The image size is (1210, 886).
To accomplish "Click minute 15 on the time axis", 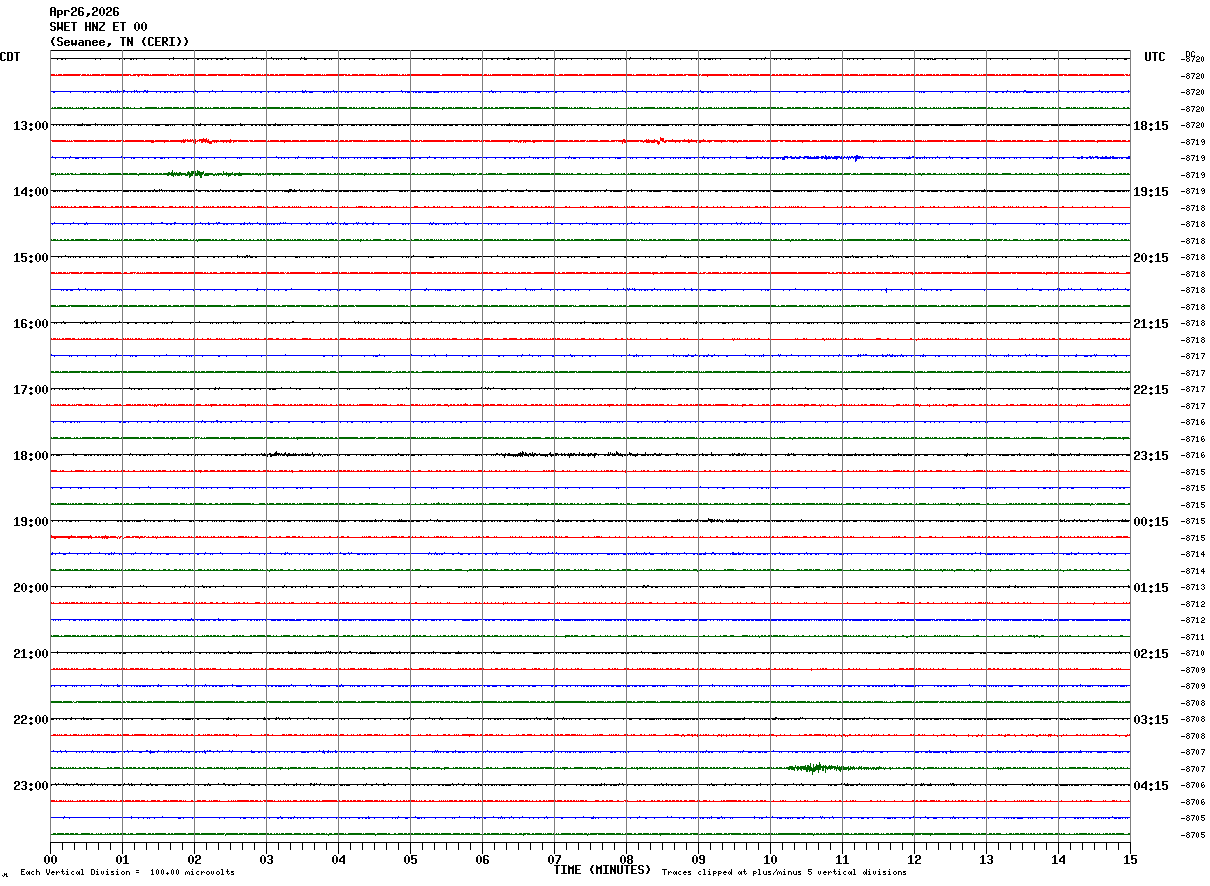I will coord(1130,859).
